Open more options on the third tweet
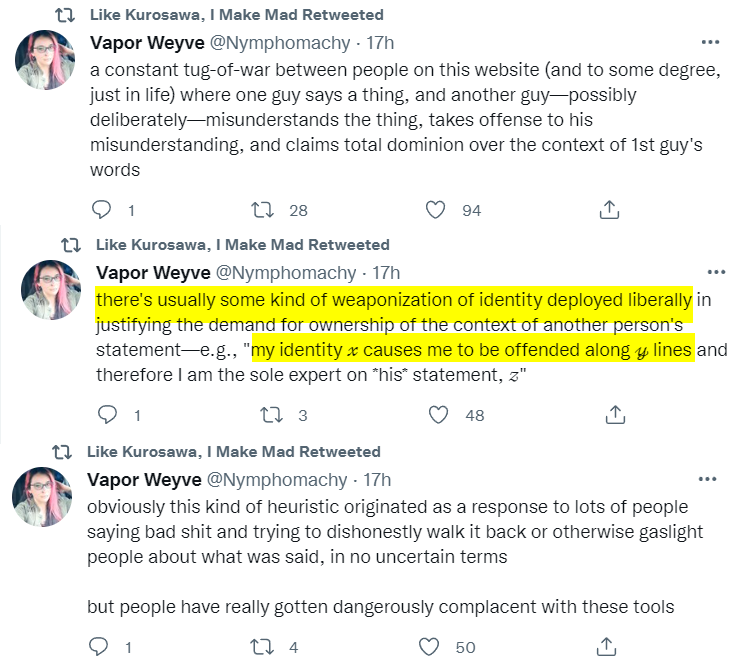The height and width of the screenshot is (664, 740). coord(710,480)
